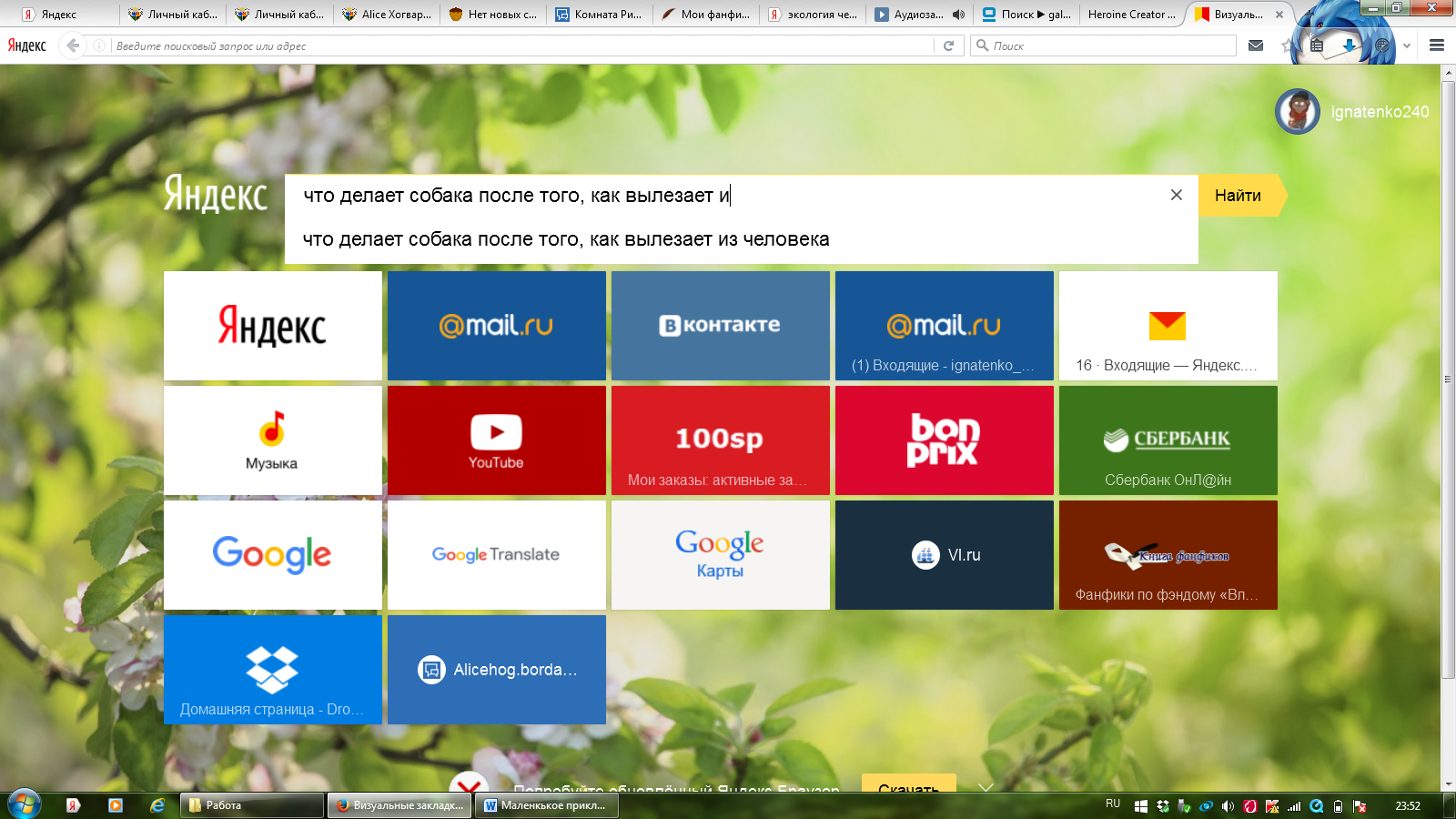The image size is (1456, 819).
Task: Open the Windows Start button
Action: pos(24,805)
